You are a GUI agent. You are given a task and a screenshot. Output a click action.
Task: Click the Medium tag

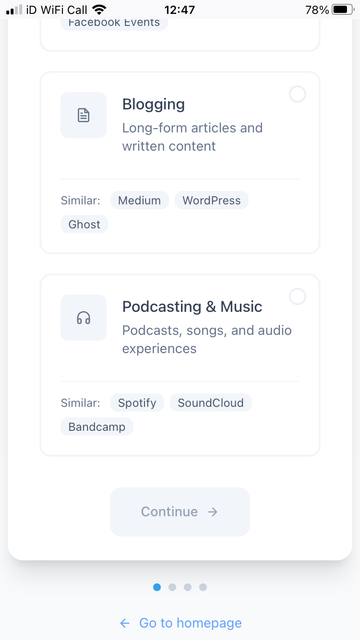click(x=139, y=200)
